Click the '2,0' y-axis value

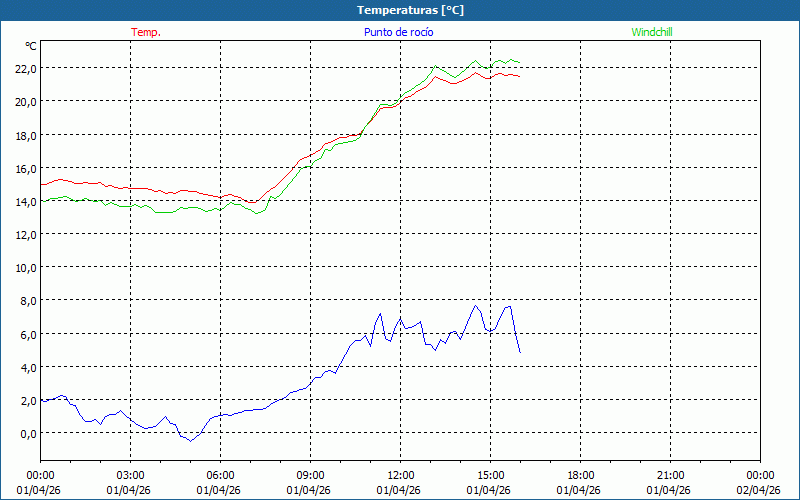point(28,401)
